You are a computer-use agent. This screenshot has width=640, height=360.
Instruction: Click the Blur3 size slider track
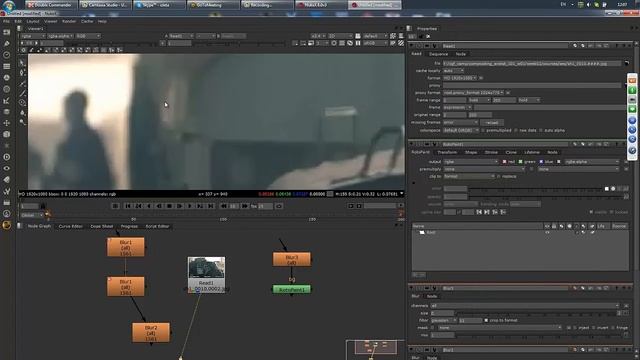[537, 313]
